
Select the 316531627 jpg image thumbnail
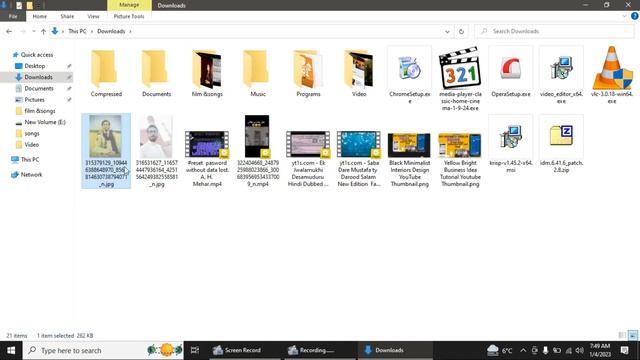(156, 151)
